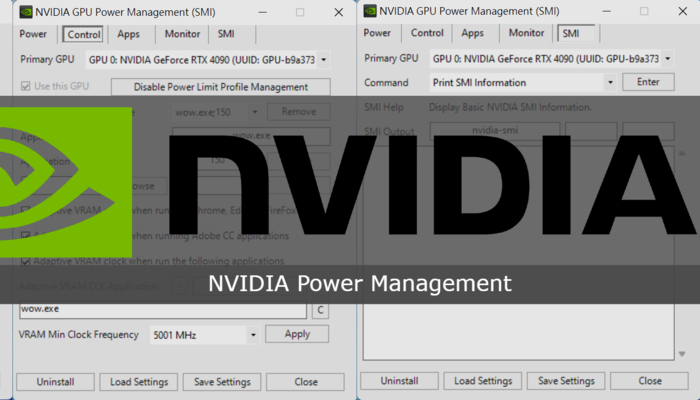Click the Command label in the right window

click(386, 83)
